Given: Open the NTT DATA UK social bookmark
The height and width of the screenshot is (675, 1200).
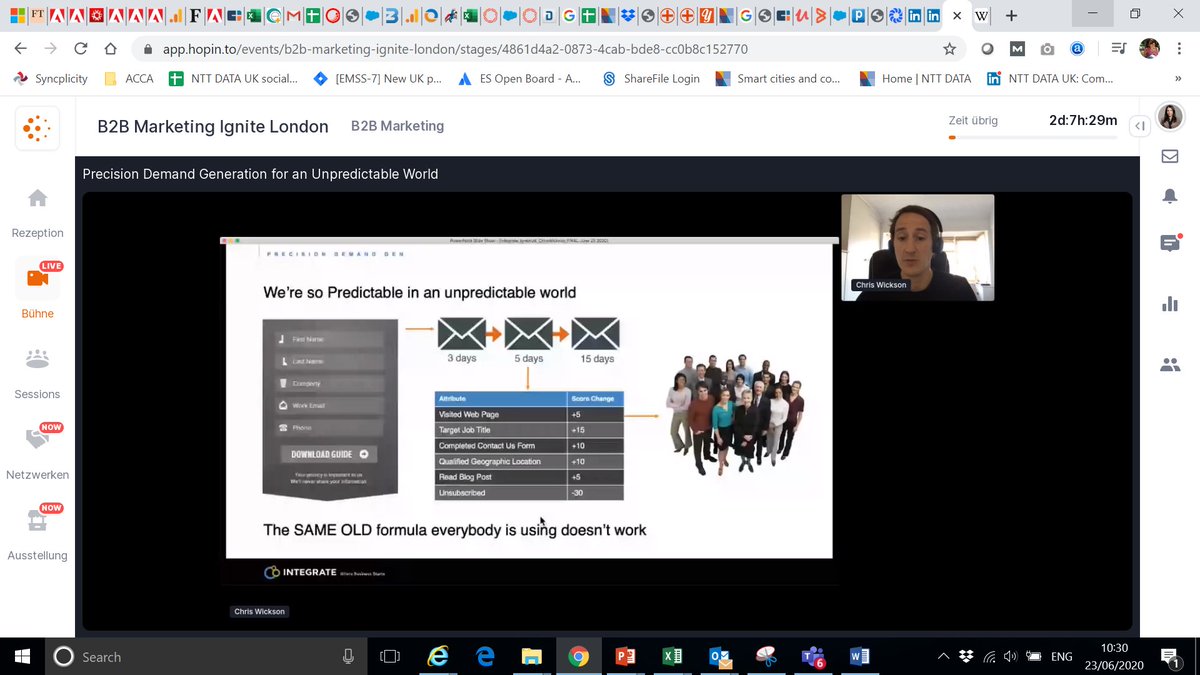Looking at the screenshot, I should (233, 78).
